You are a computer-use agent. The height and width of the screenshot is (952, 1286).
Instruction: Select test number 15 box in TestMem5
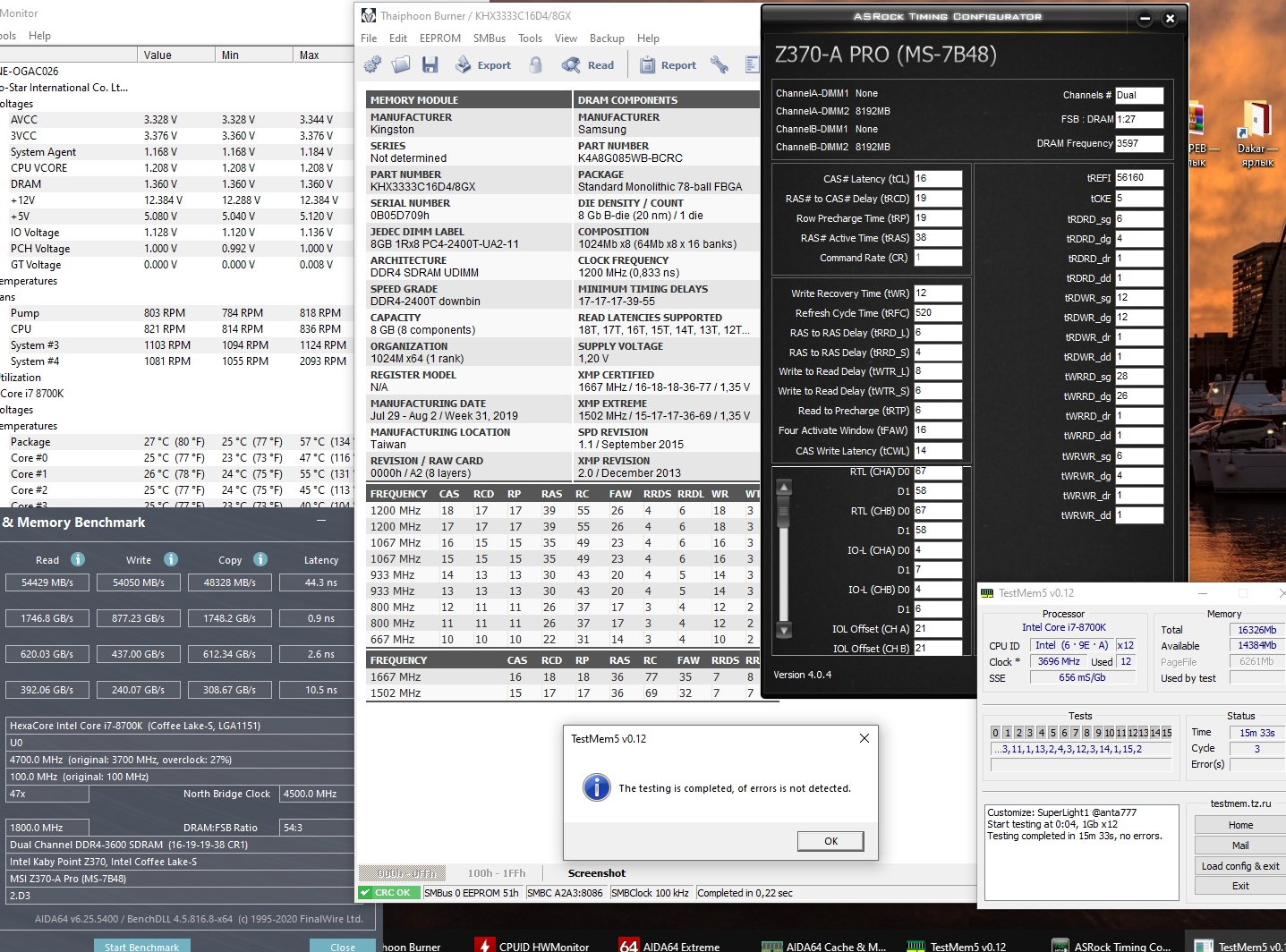(1166, 733)
